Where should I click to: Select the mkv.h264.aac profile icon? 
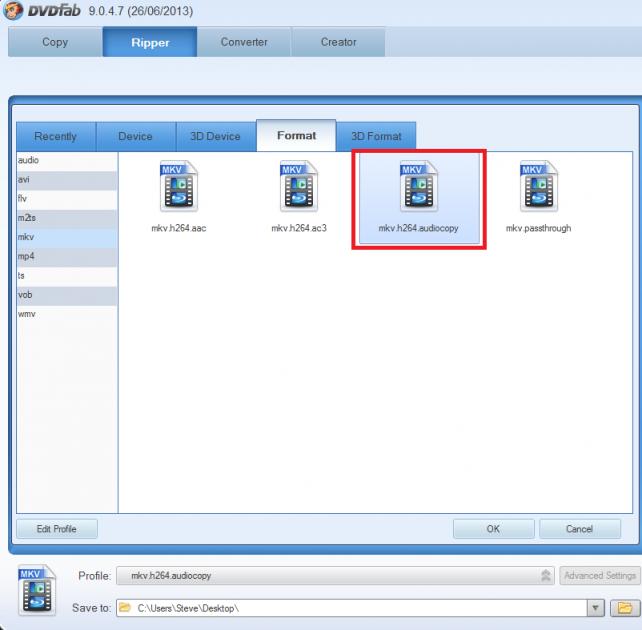(179, 186)
